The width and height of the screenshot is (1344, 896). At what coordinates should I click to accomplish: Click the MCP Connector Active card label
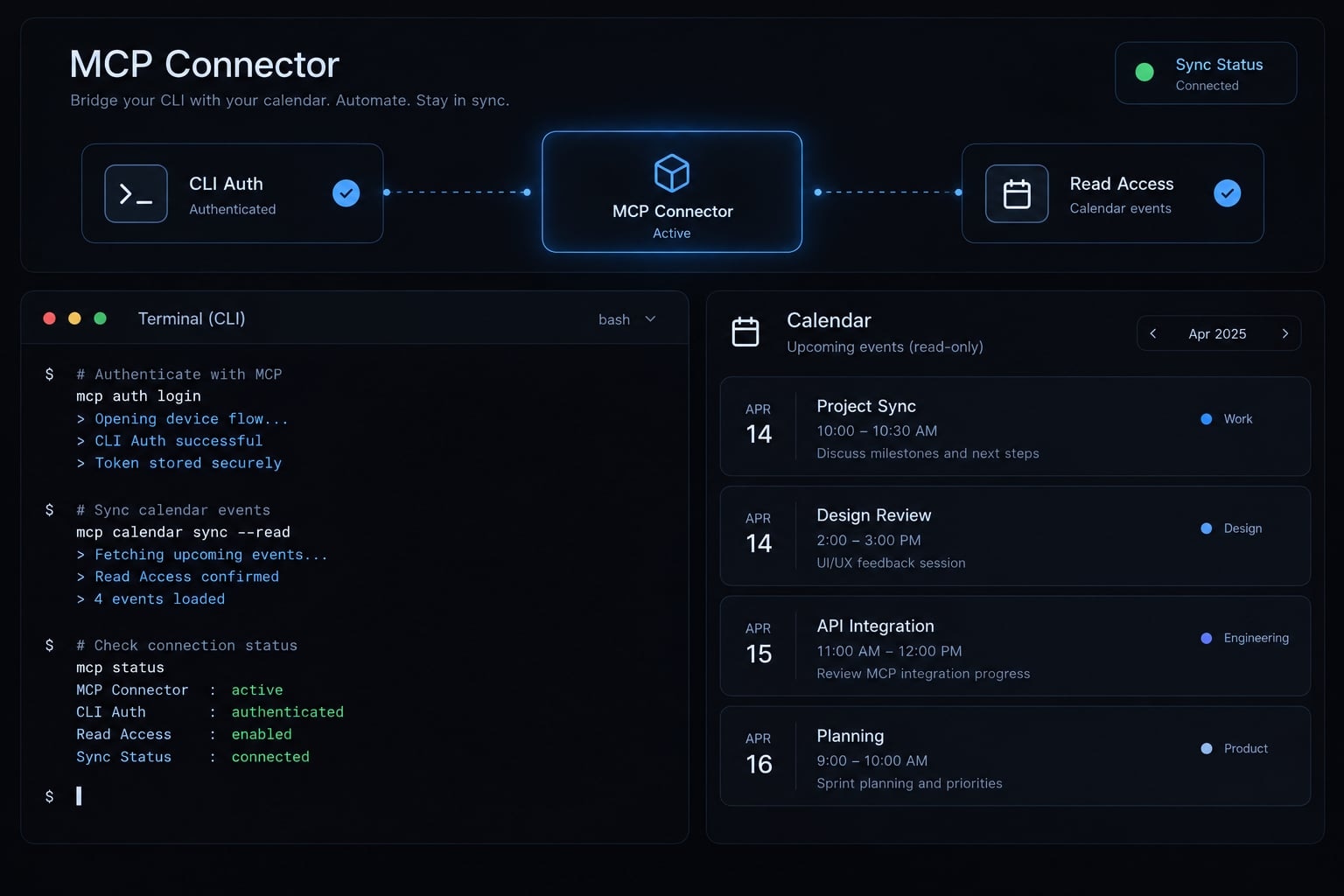click(x=672, y=212)
